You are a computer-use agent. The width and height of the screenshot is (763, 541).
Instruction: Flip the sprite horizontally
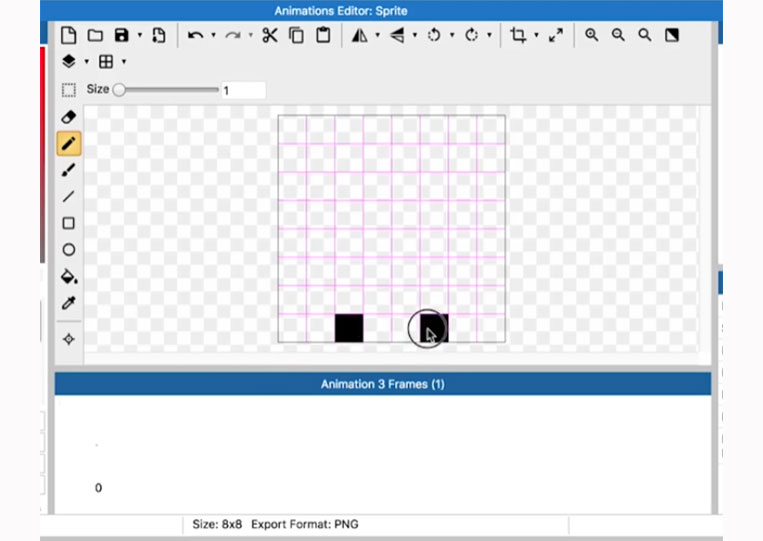coord(360,35)
